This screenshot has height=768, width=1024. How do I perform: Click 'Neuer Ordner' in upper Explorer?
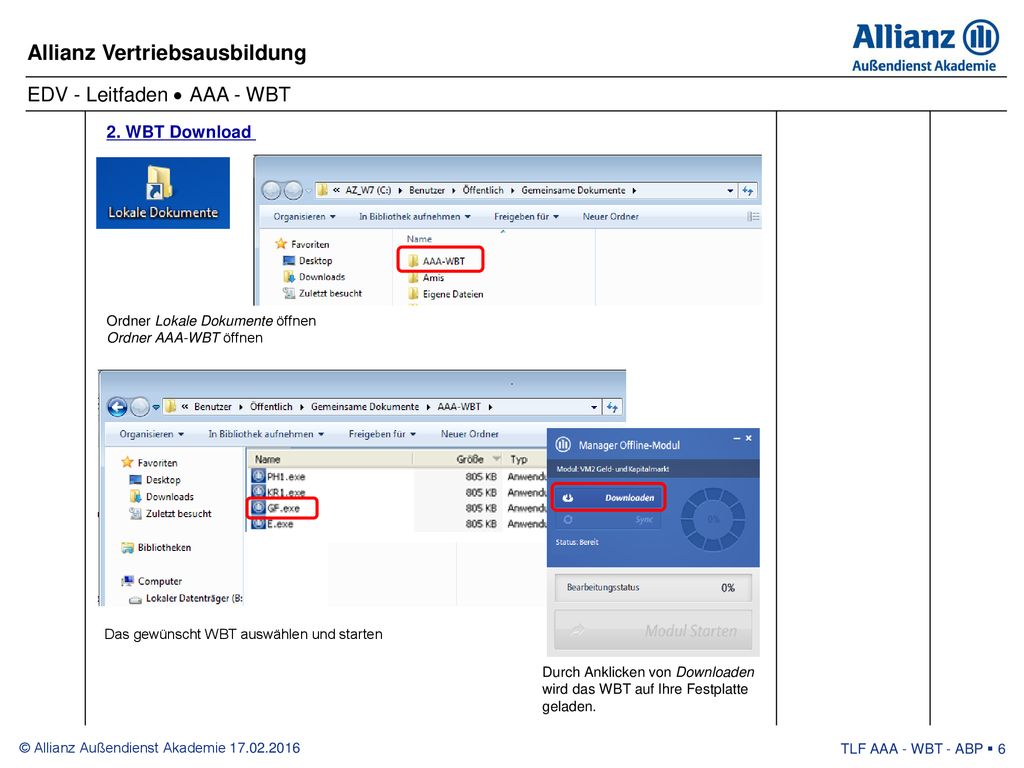pos(611,216)
